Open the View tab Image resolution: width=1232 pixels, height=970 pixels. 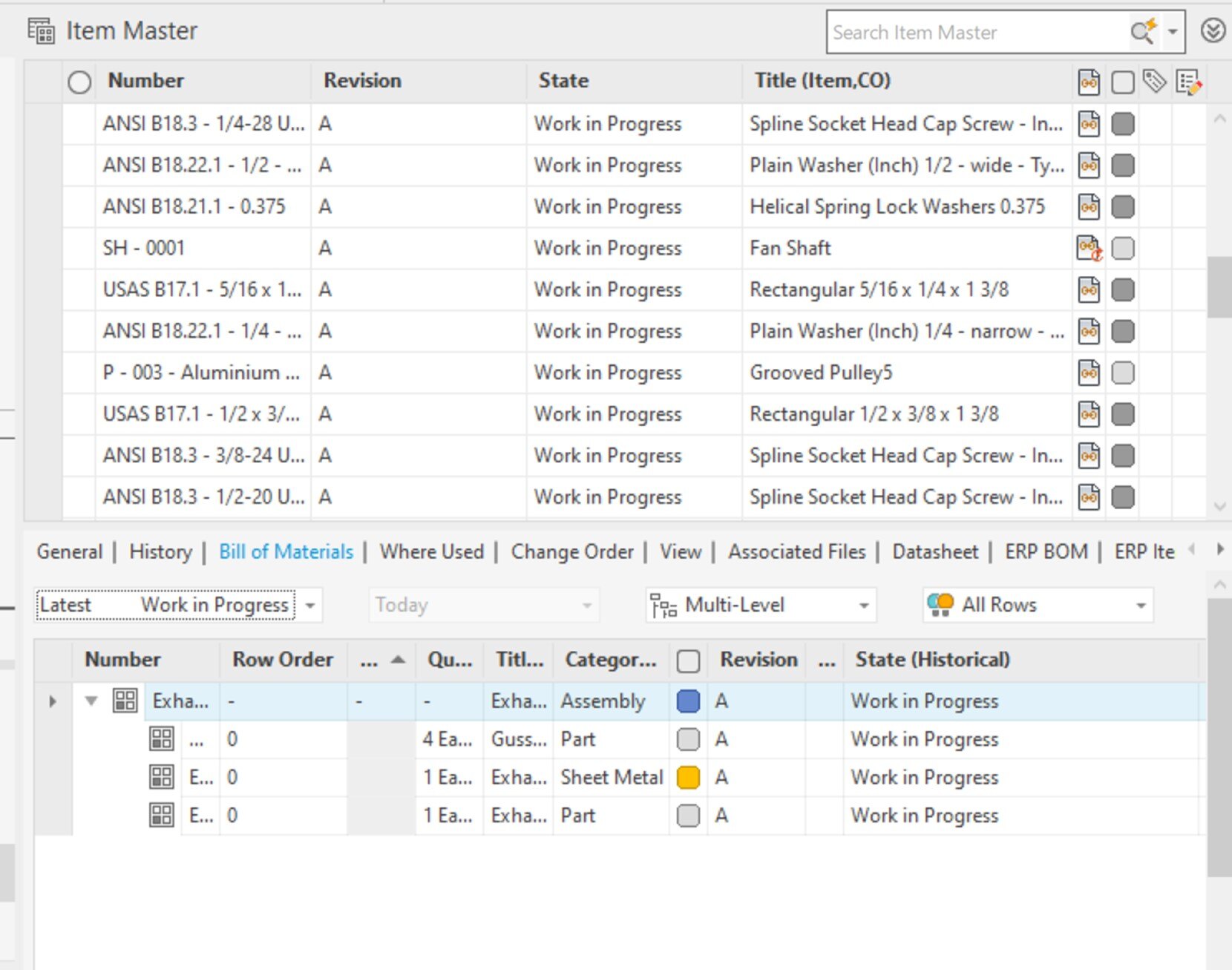coord(681,551)
